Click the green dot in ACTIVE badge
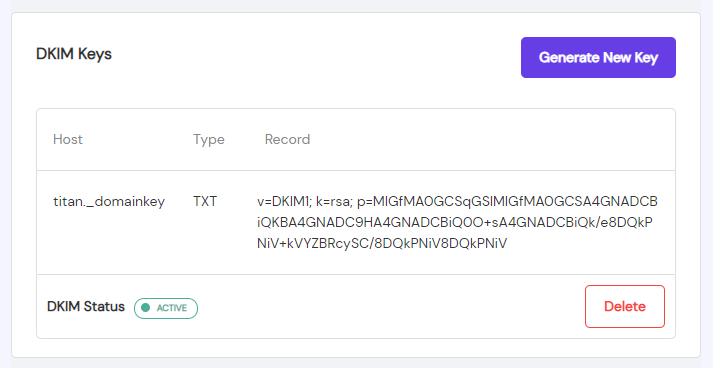Image resolution: width=713 pixels, height=368 pixels. click(x=146, y=308)
